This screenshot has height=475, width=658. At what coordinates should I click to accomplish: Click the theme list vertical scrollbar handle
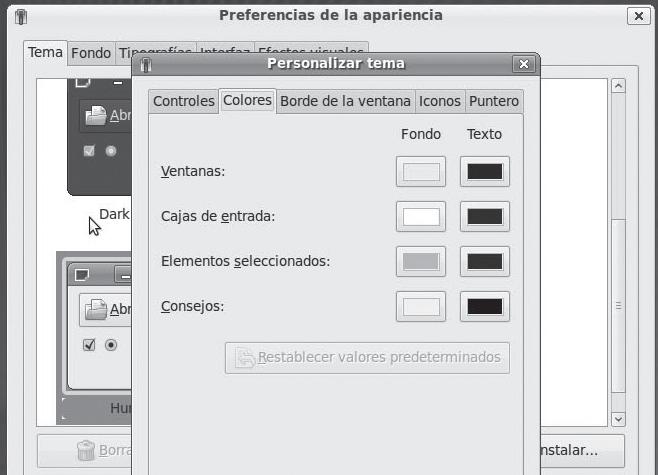click(618, 306)
